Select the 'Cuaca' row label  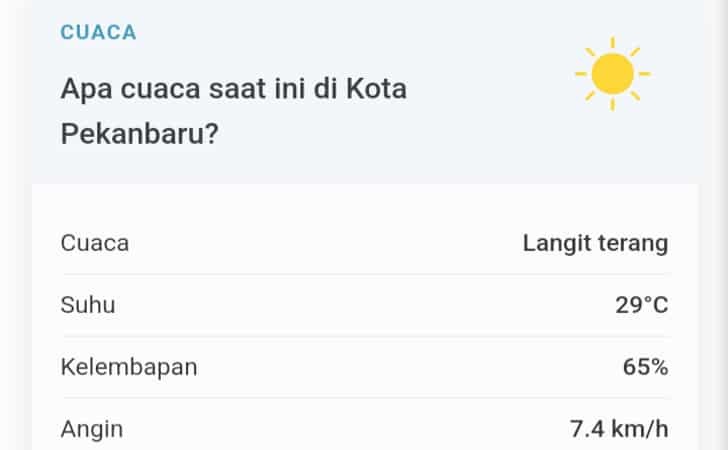click(x=95, y=243)
